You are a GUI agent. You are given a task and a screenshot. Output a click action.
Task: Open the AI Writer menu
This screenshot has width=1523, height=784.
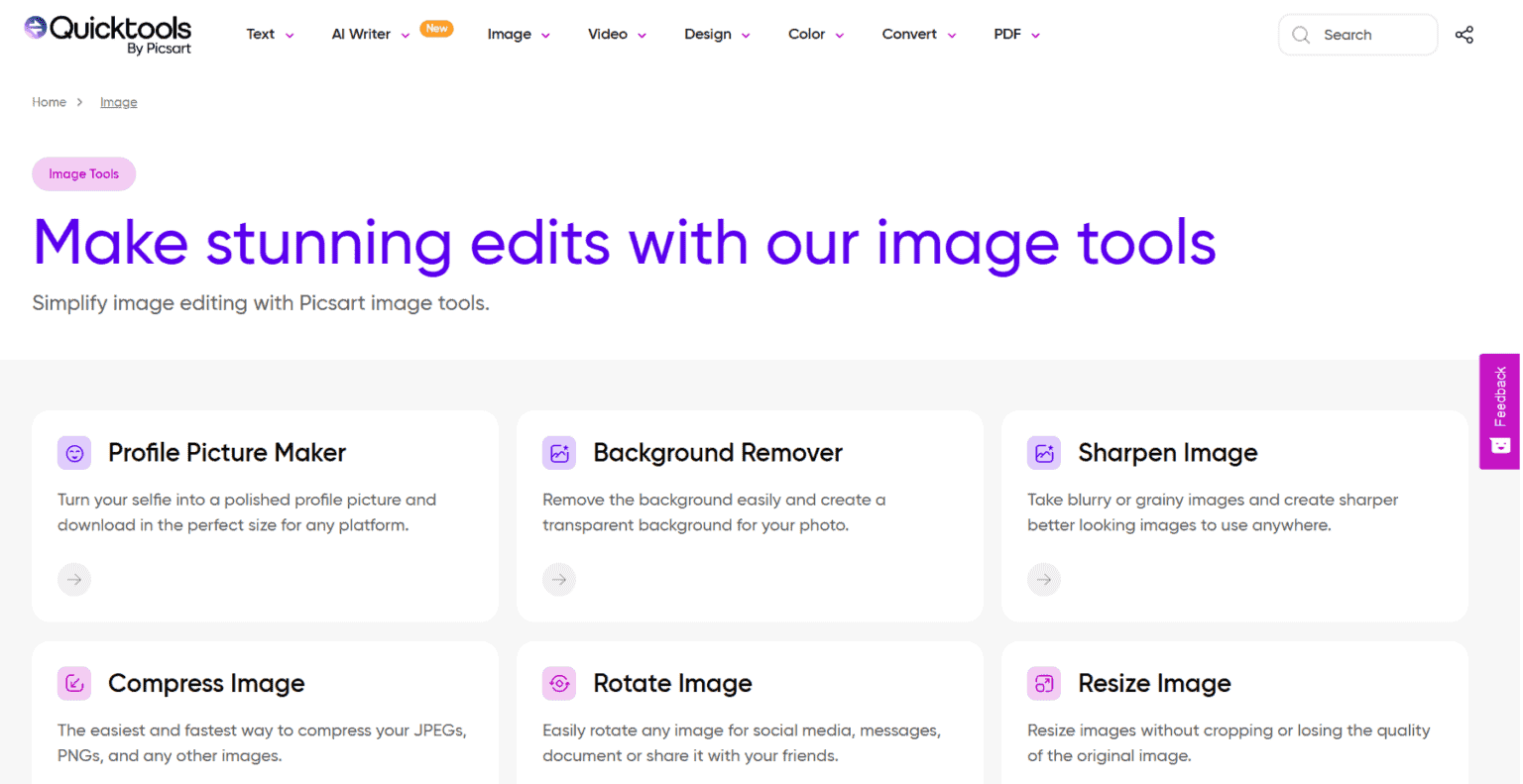coord(361,34)
